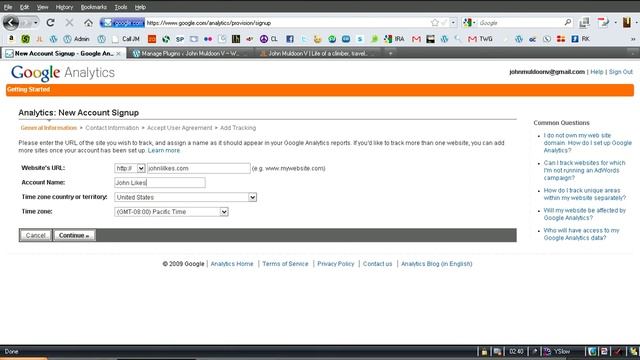Open 'Who will have access' question link
640x360 pixels.
[x=581, y=234]
